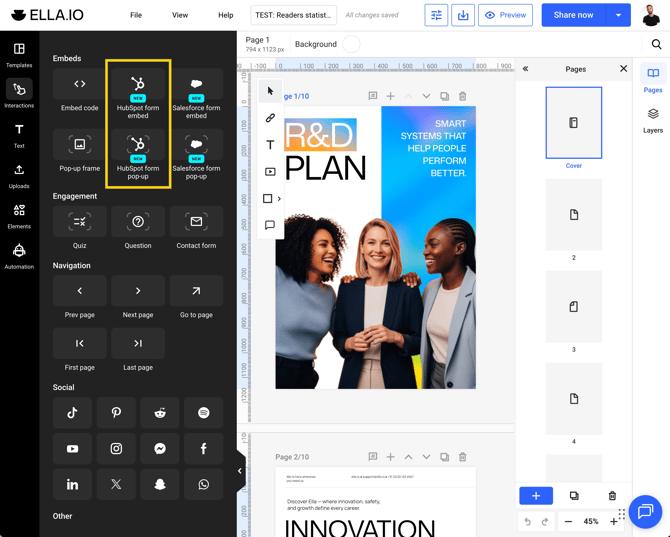Viewport: 670px width, 537px height.
Task: Add the Reddit social icon
Action: (160, 413)
